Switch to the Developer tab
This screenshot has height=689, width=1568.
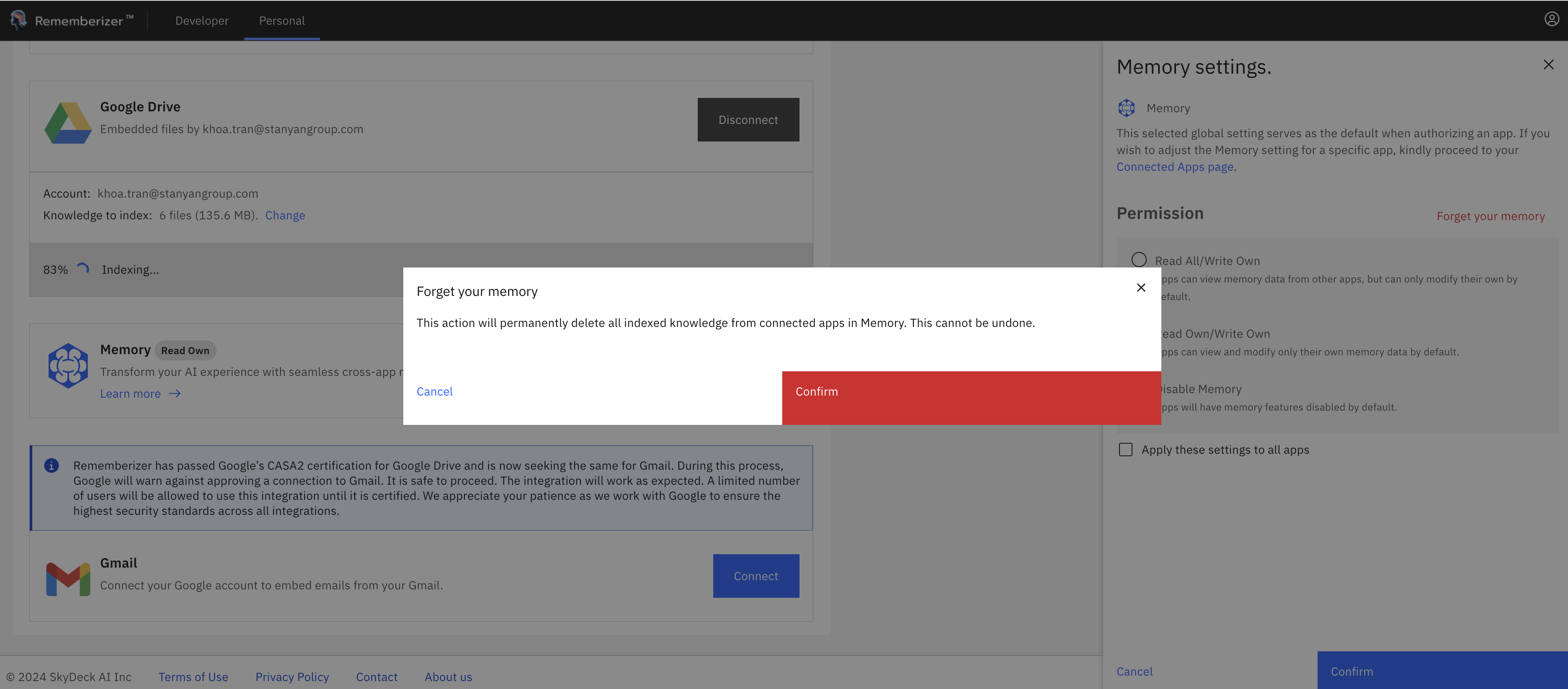pos(201,20)
